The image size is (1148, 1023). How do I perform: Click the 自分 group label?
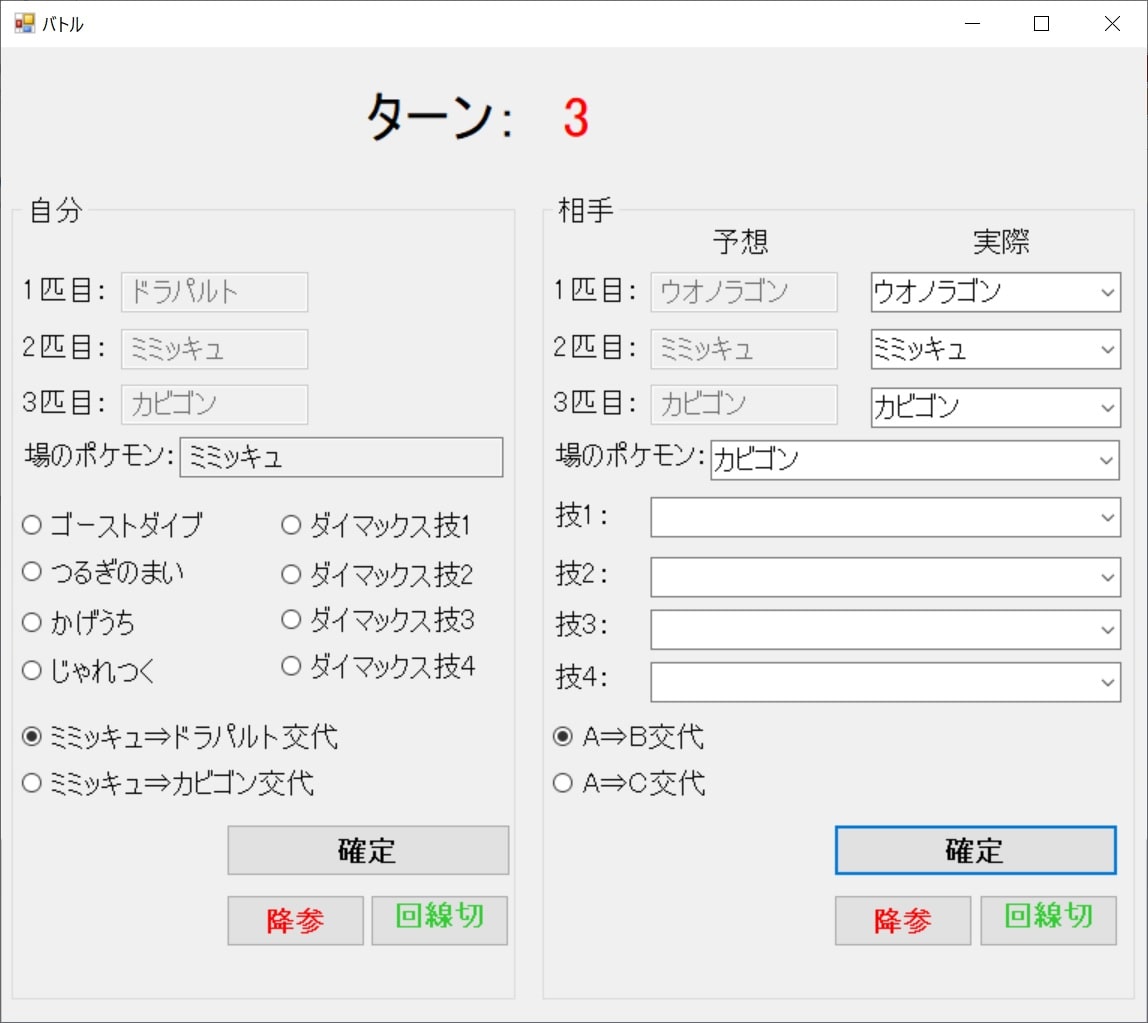click(x=56, y=210)
